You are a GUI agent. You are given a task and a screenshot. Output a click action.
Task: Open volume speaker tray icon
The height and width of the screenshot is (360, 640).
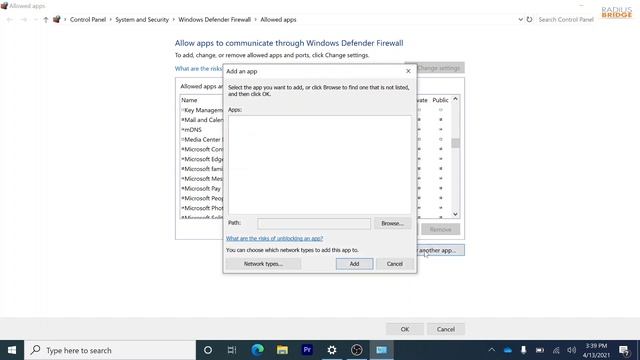click(571, 350)
